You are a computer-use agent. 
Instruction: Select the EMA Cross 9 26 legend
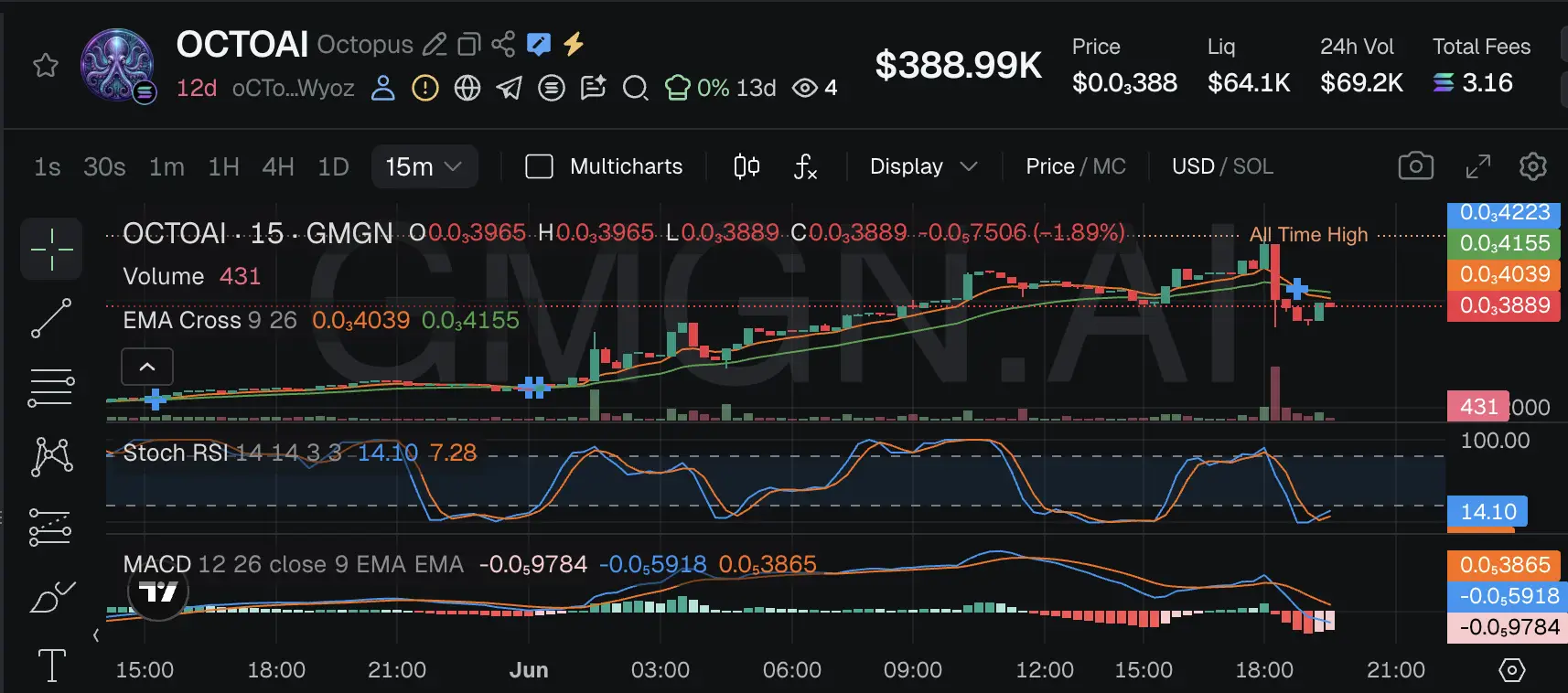pos(210,320)
